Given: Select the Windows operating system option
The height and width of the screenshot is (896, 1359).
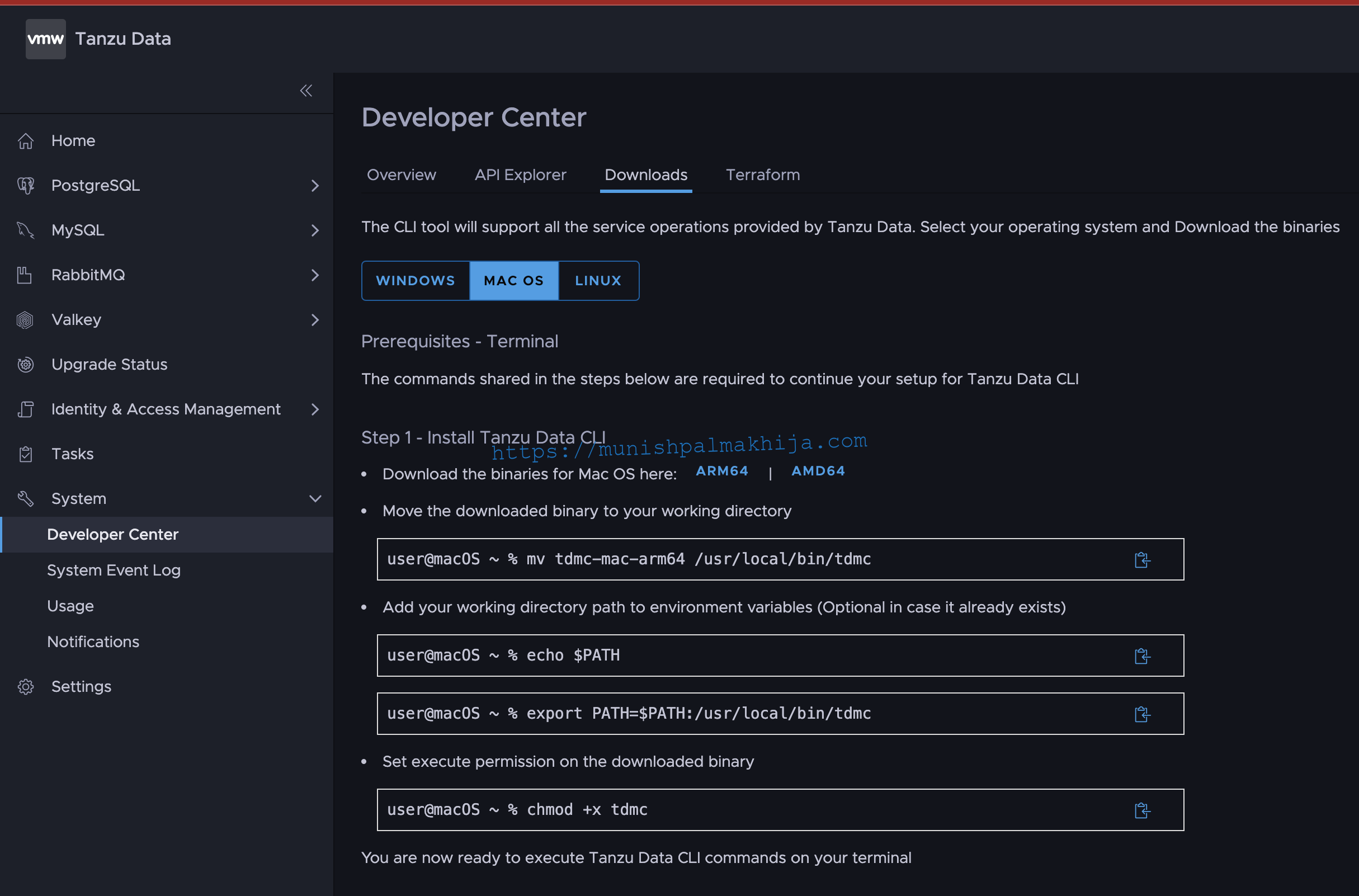Looking at the screenshot, I should click(x=416, y=281).
